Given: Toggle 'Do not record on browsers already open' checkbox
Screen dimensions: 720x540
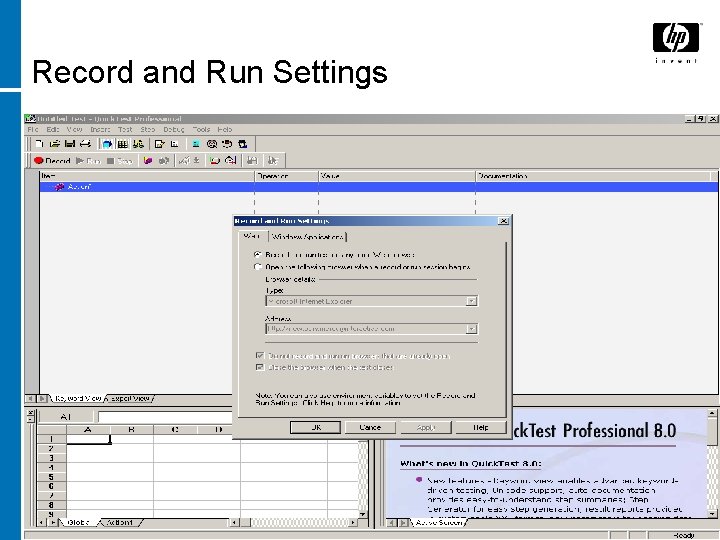Looking at the screenshot, I should pos(260,355).
